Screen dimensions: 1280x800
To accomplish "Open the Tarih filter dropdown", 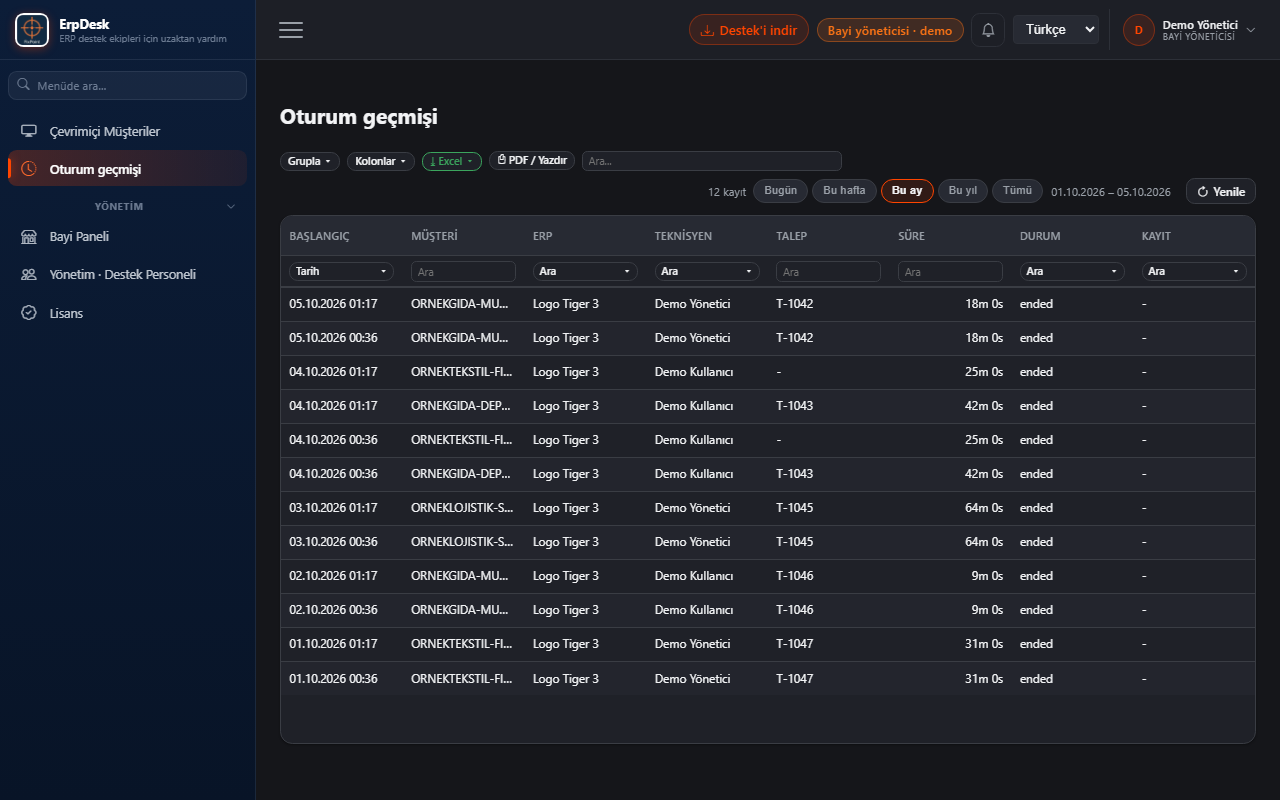I will 341,271.
